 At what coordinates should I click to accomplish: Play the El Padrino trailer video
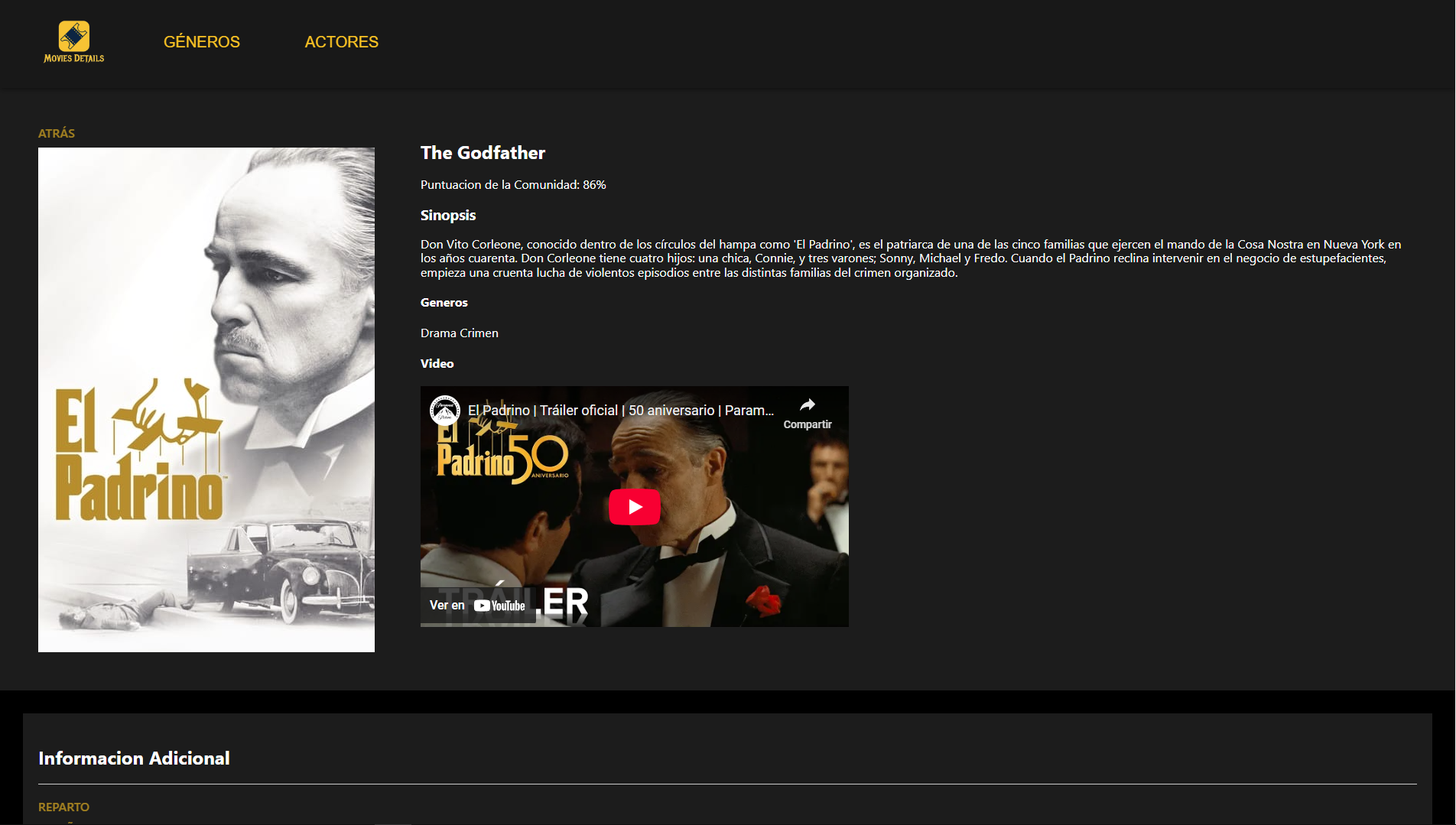(634, 507)
